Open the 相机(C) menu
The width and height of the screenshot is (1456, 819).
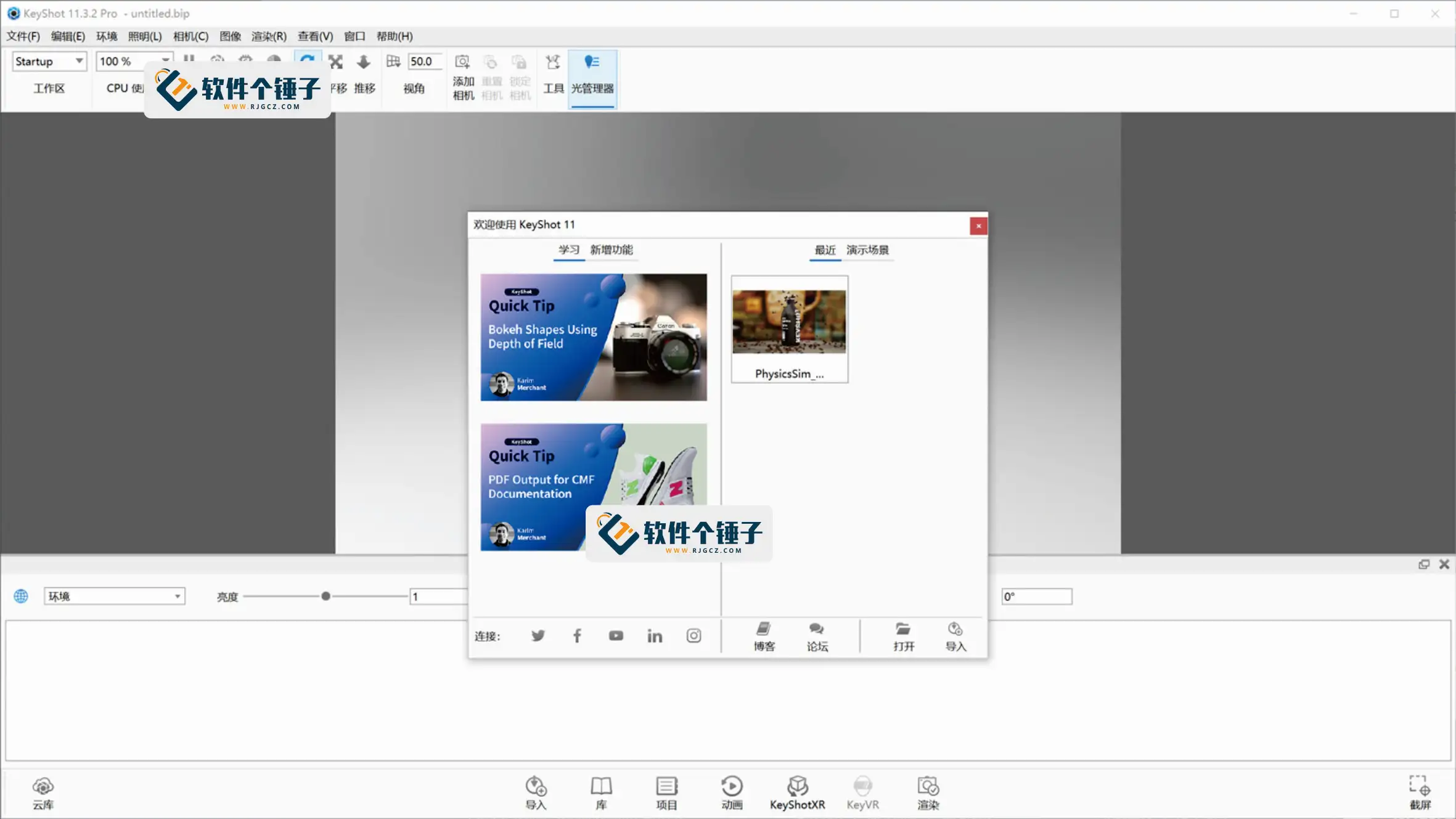tap(190, 36)
